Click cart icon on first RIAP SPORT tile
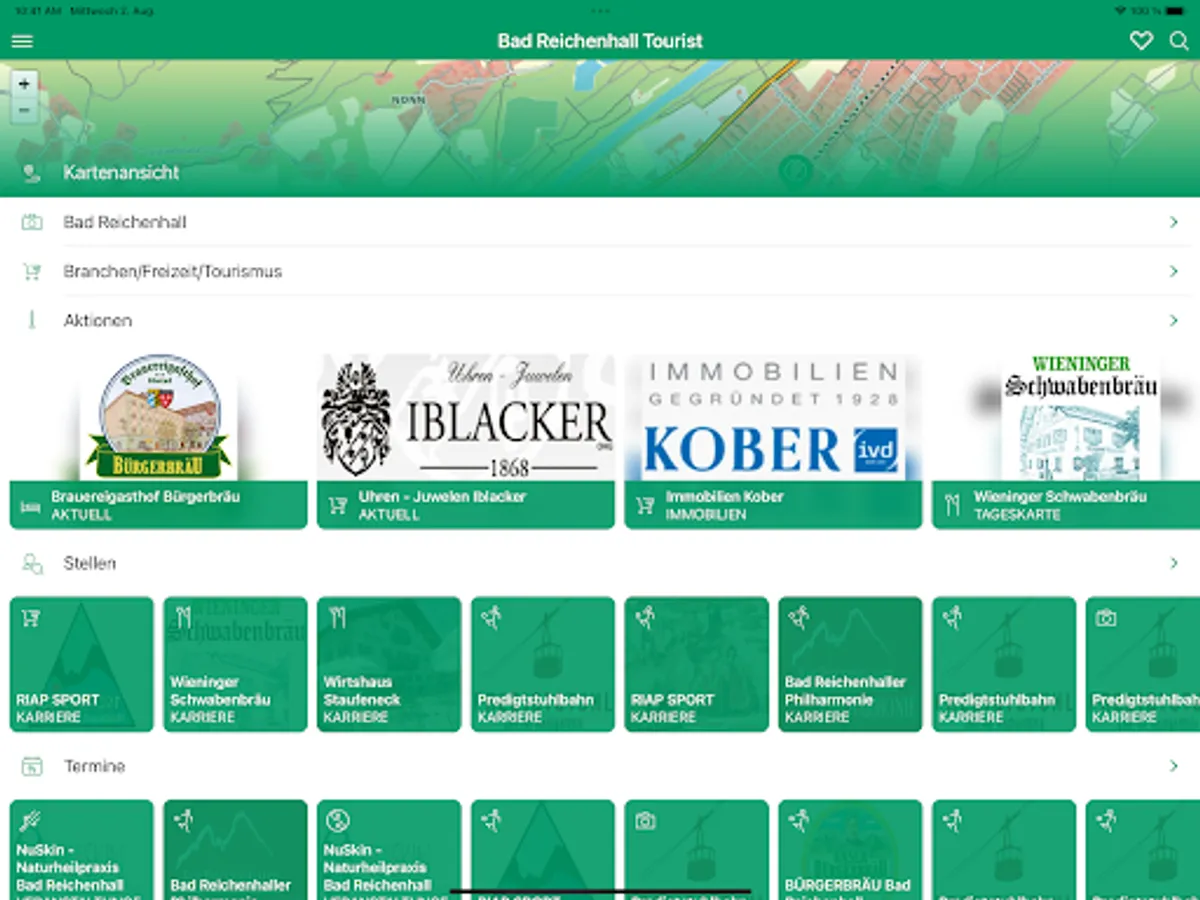 [x=31, y=617]
